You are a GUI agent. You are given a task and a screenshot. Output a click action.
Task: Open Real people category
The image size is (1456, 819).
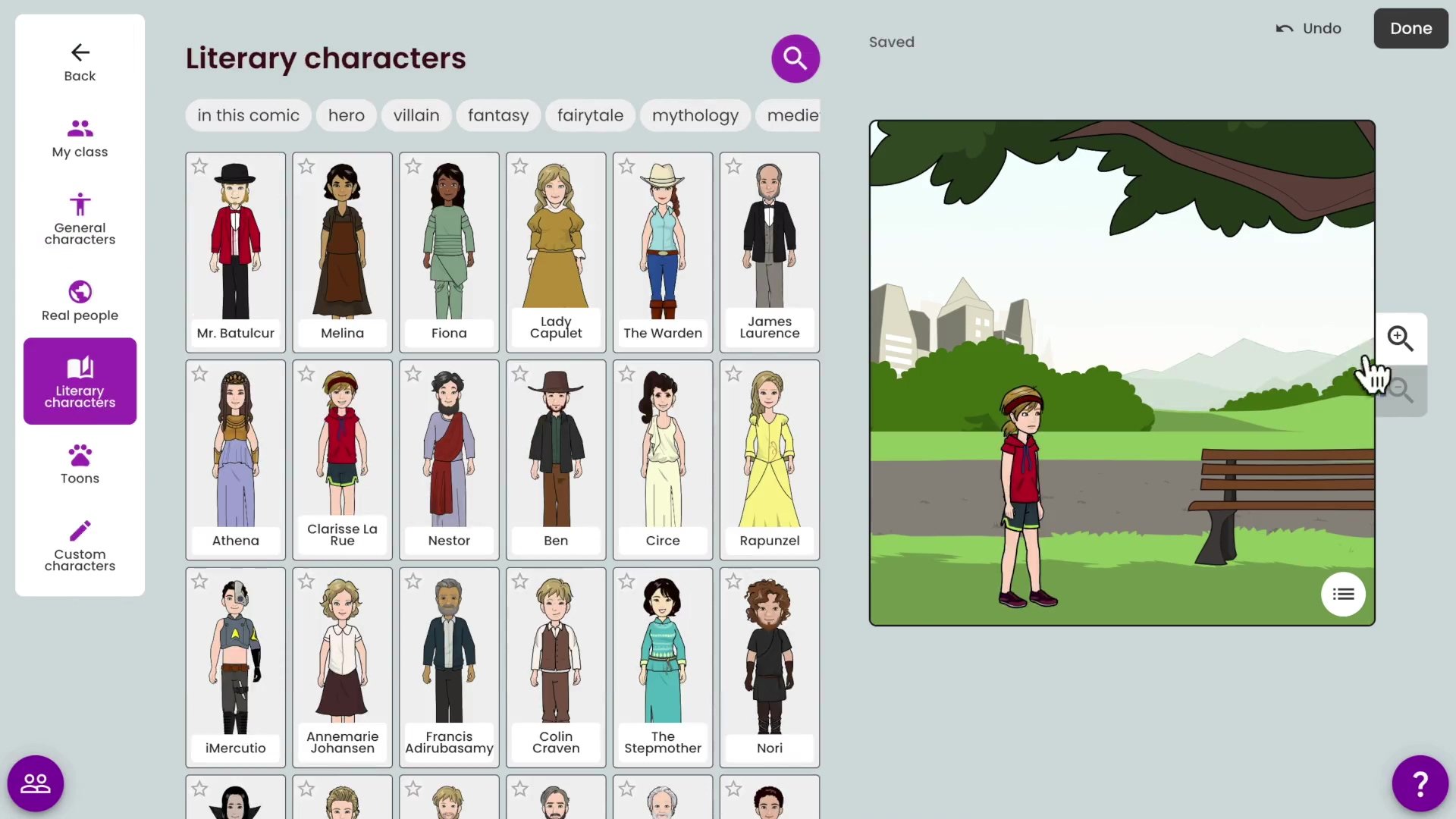pos(80,301)
